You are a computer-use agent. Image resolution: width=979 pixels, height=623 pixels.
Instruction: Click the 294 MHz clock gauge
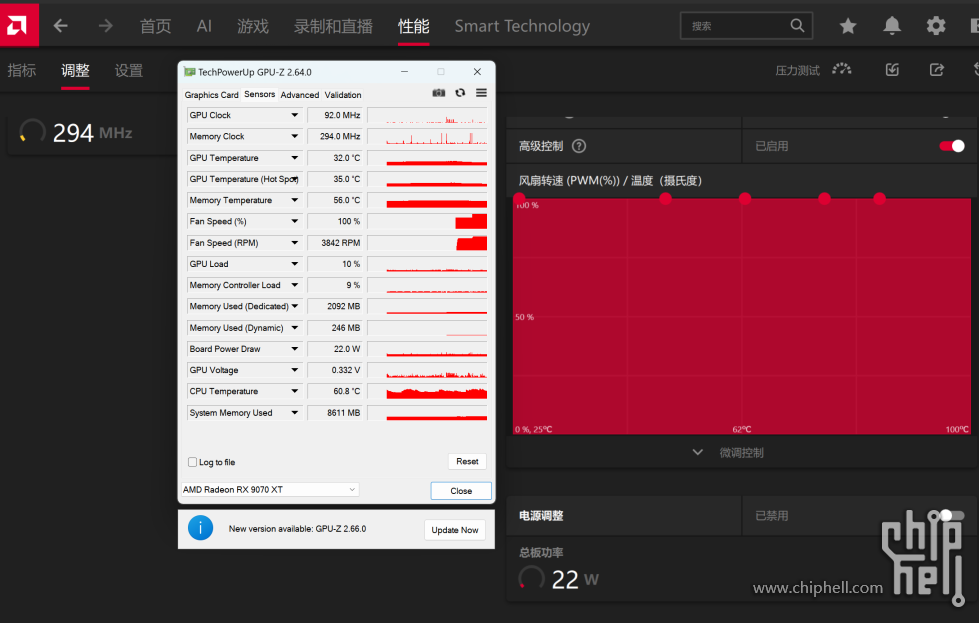32,132
